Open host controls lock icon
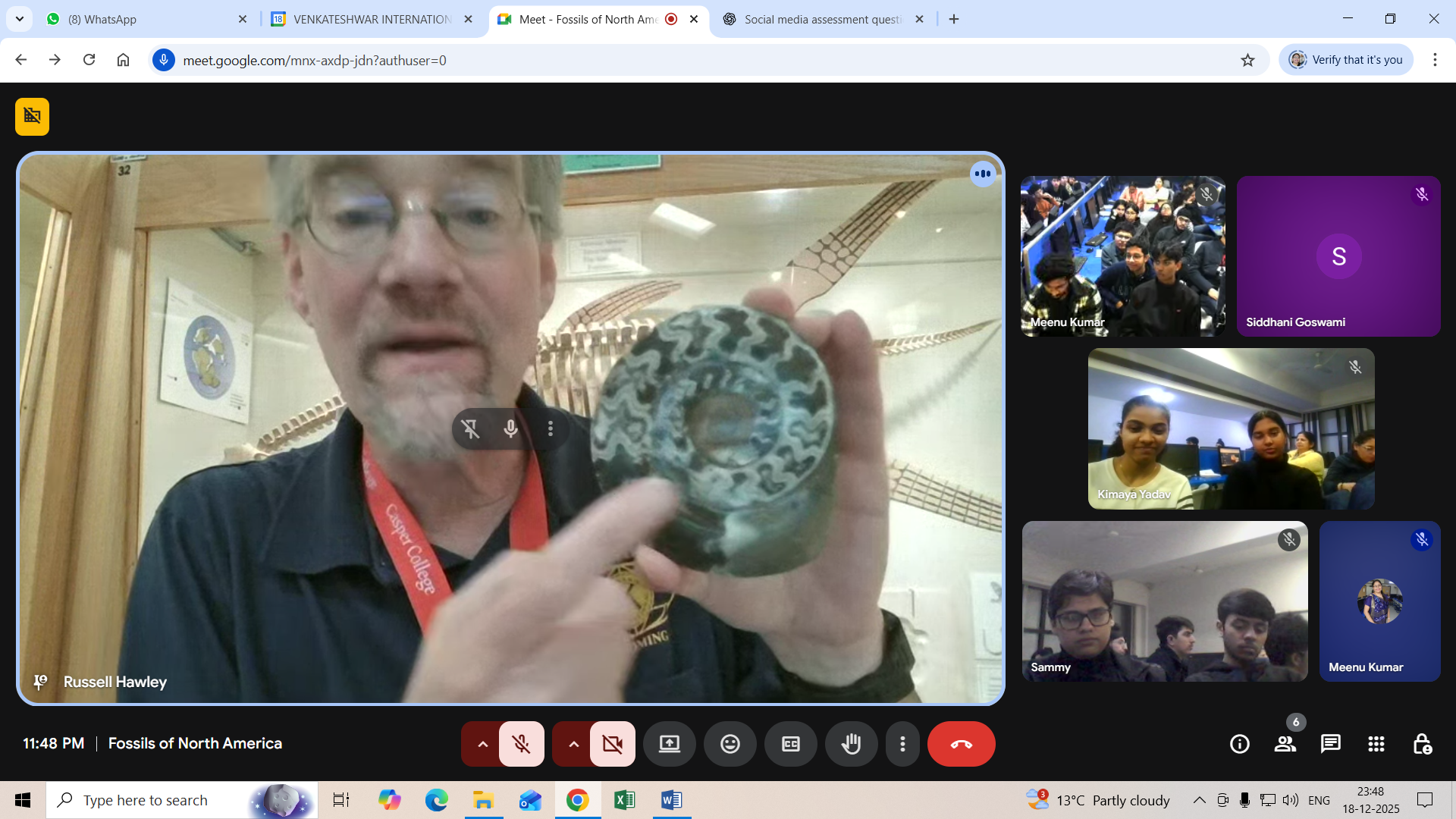This screenshot has width=1456, height=819. point(1421,744)
